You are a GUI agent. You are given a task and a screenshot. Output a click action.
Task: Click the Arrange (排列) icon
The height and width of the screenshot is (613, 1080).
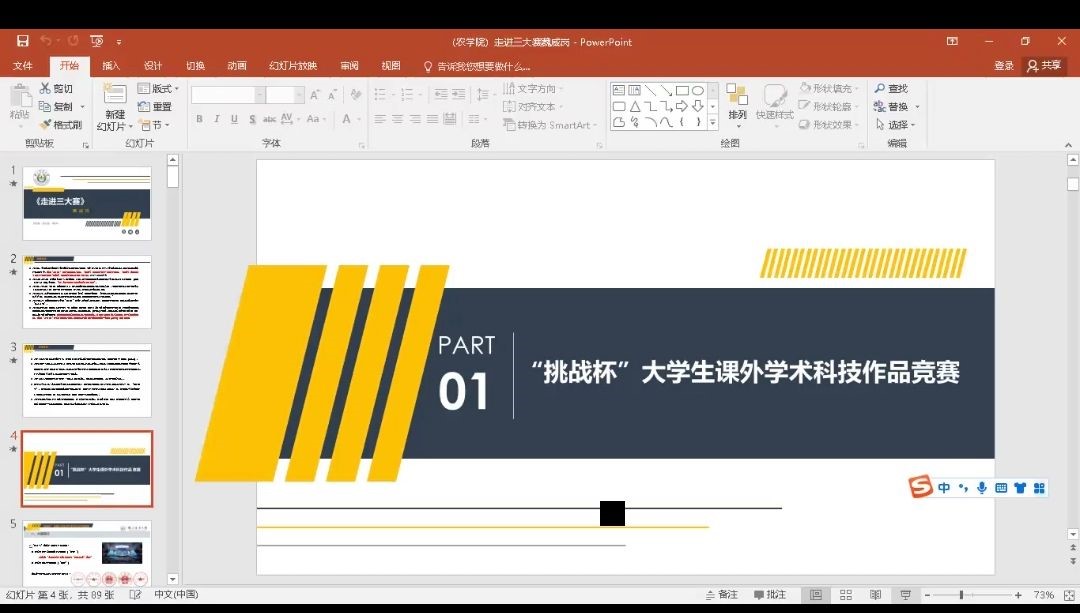click(737, 102)
